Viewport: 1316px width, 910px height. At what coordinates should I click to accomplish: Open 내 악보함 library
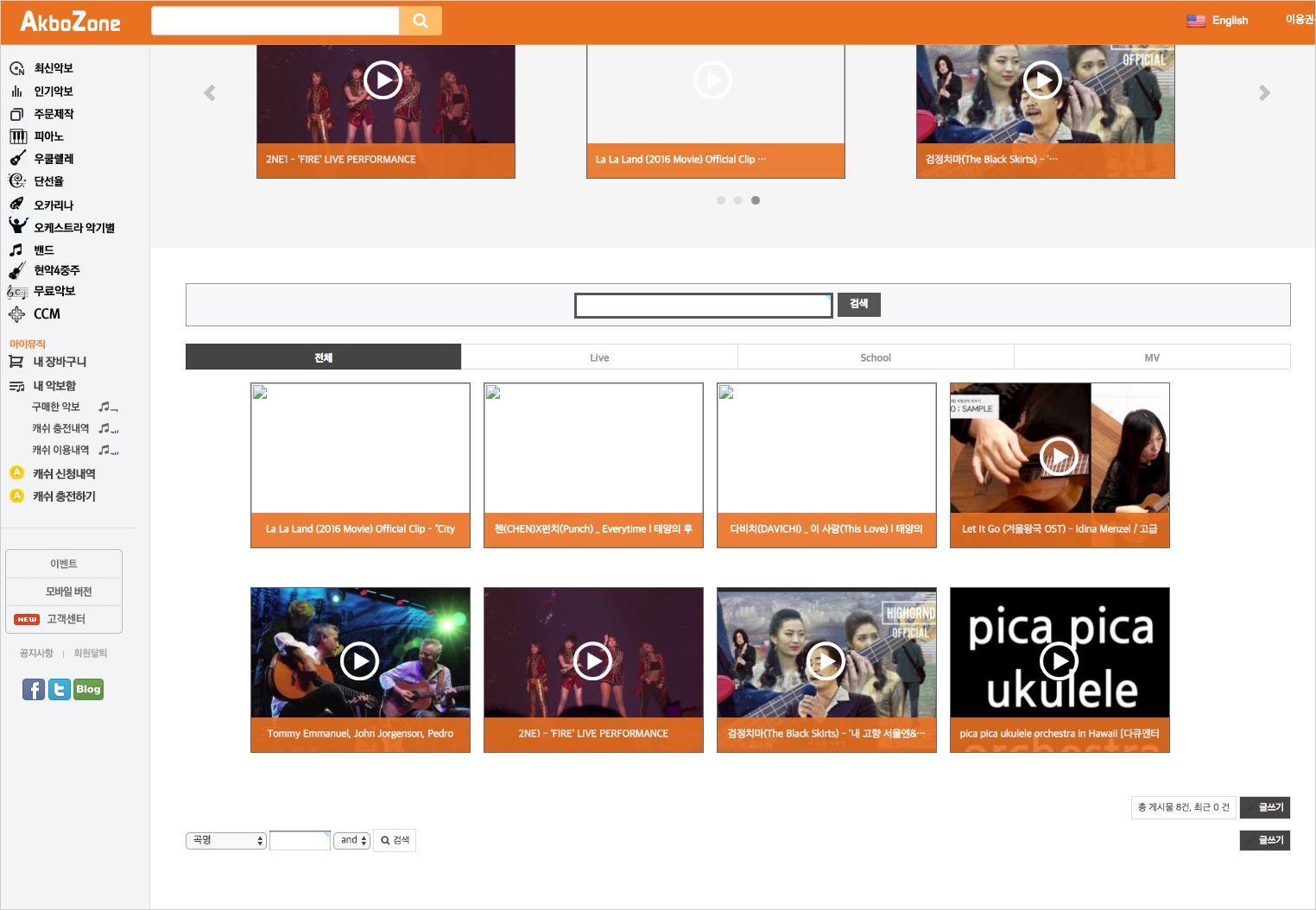point(54,386)
